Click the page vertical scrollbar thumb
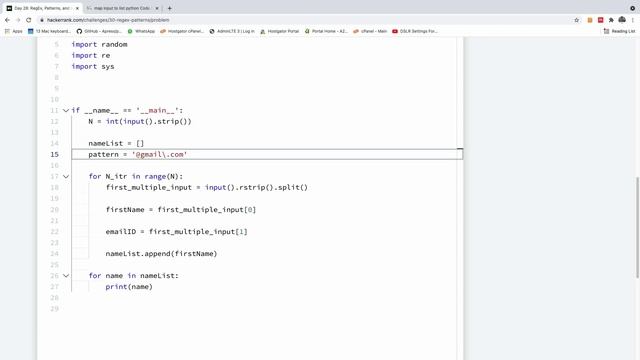Viewport: 640px width, 360px height. (637, 227)
